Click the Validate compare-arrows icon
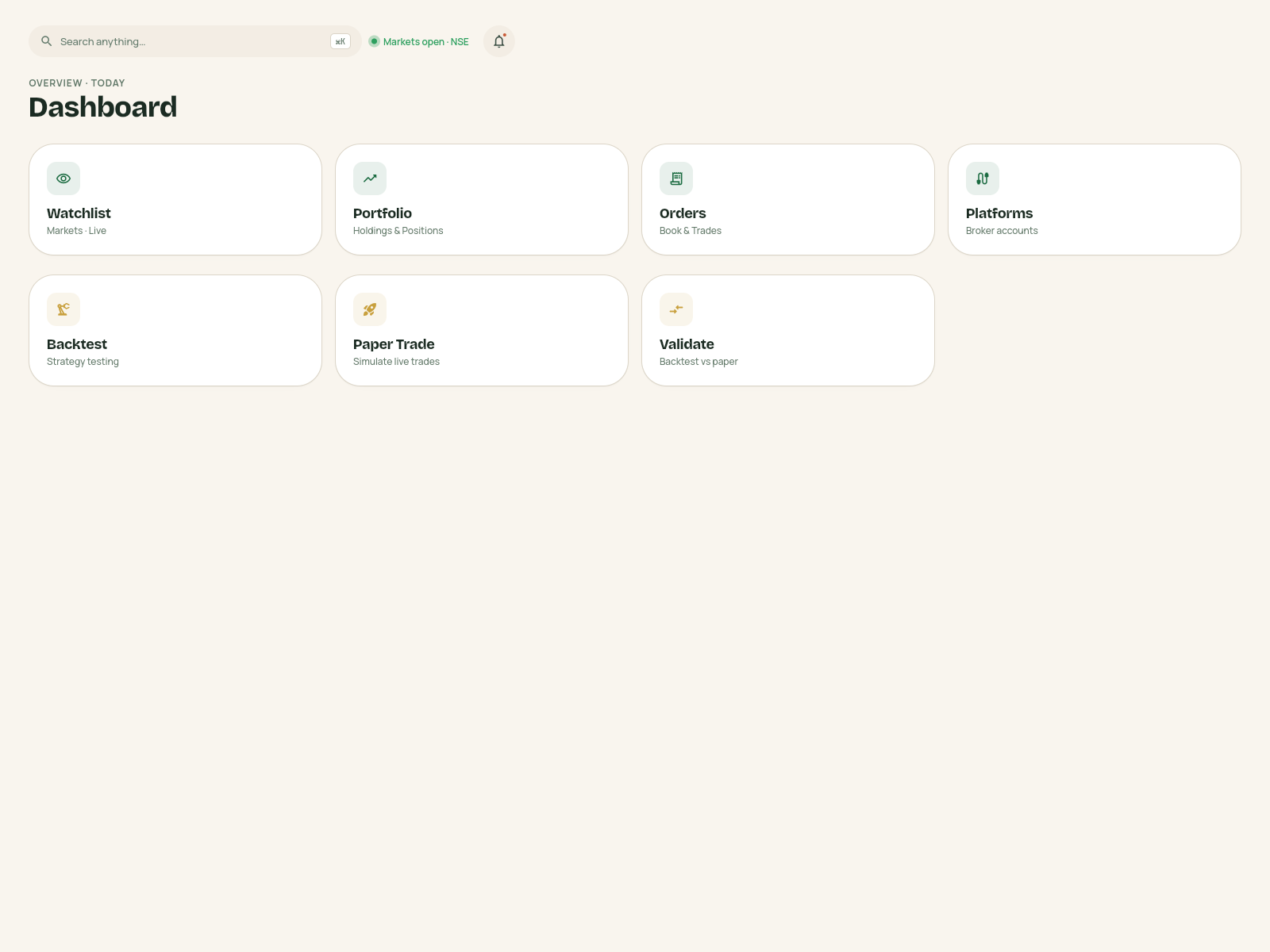Screen dimensions: 1270x952 [676, 309]
